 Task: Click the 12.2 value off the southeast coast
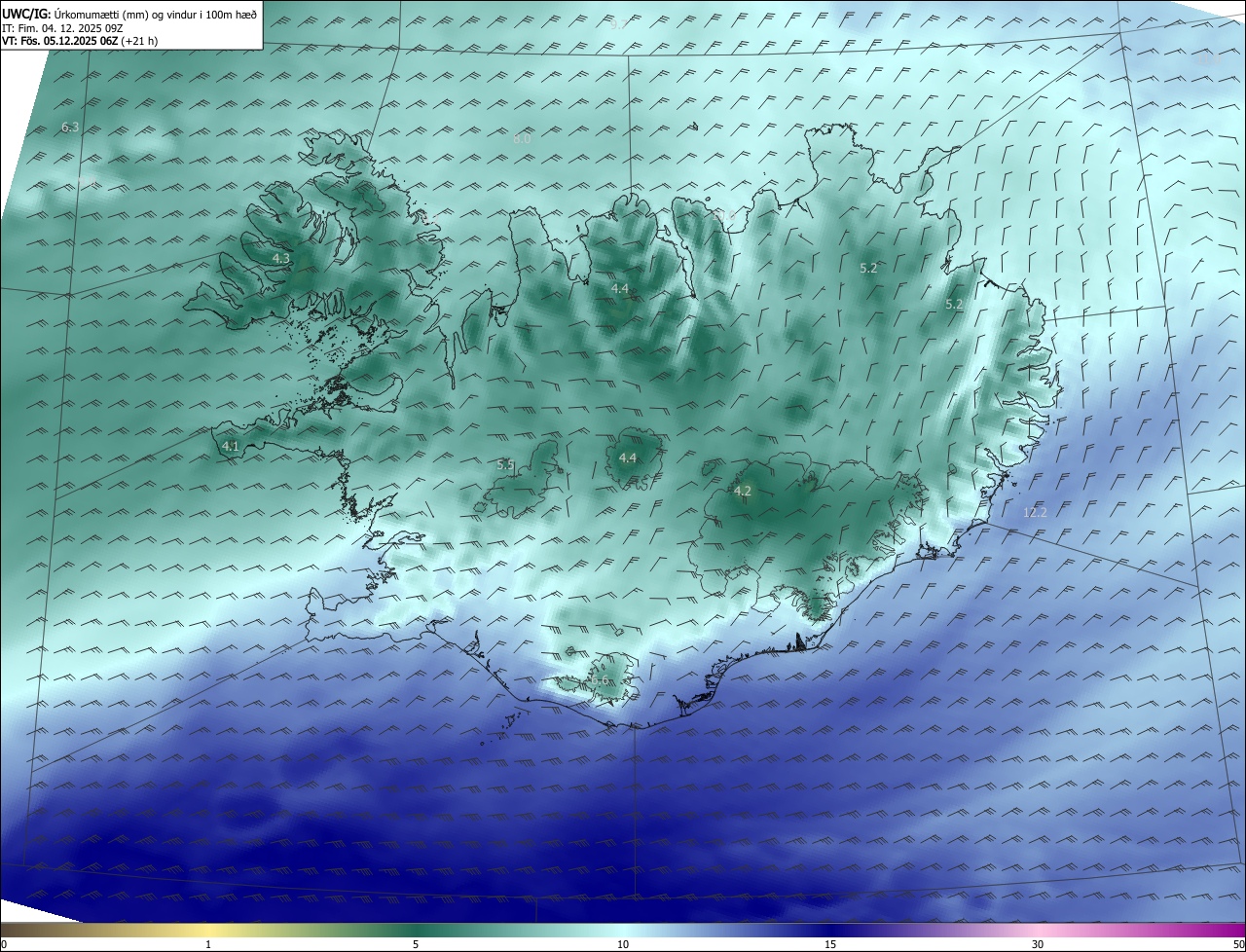coord(1035,513)
